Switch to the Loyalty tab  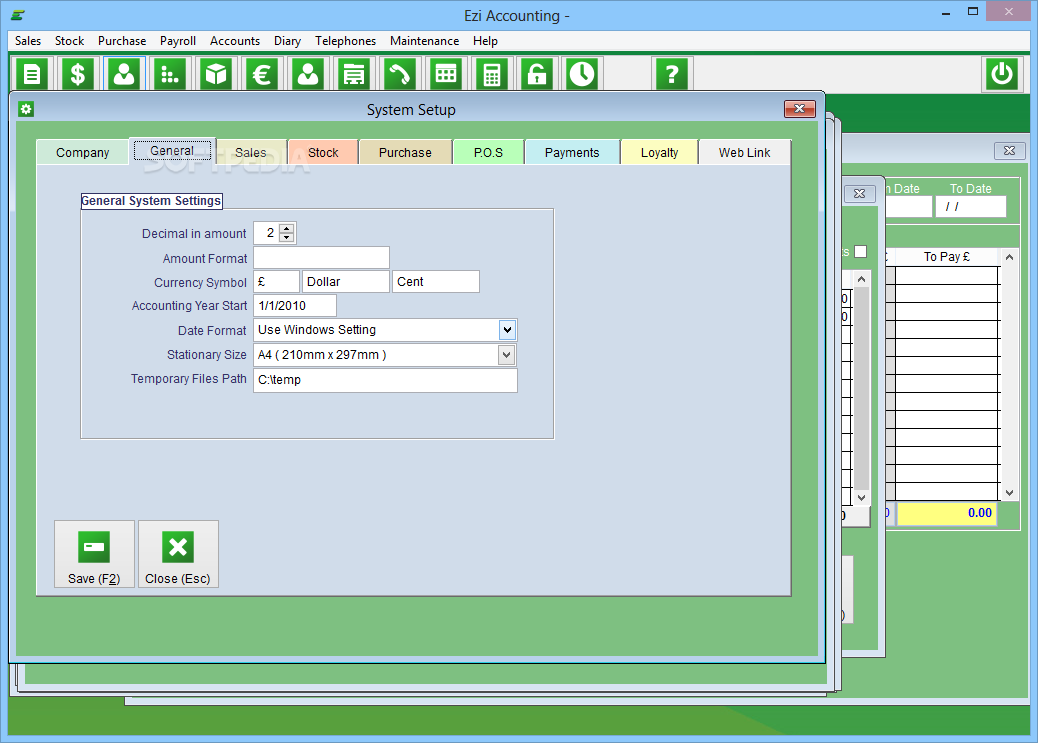click(659, 152)
